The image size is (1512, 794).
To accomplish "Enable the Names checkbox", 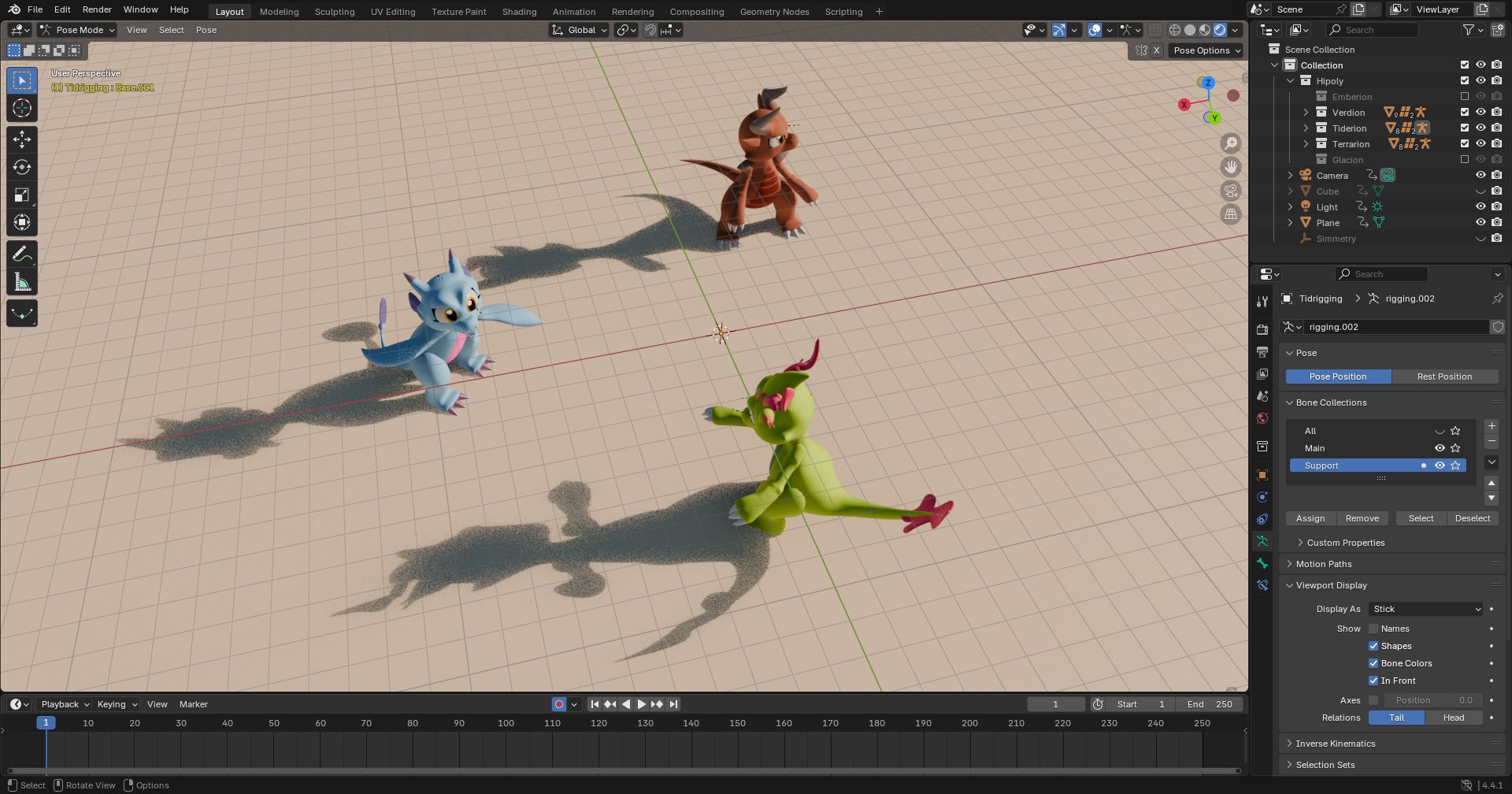I will (1373, 629).
